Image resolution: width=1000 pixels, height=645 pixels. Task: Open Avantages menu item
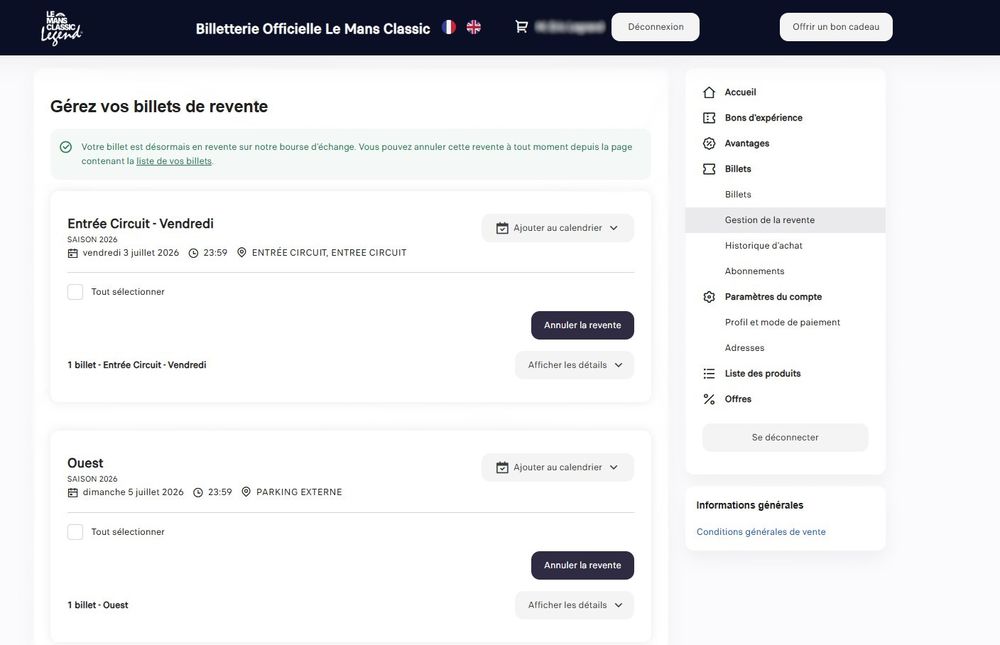tap(747, 144)
